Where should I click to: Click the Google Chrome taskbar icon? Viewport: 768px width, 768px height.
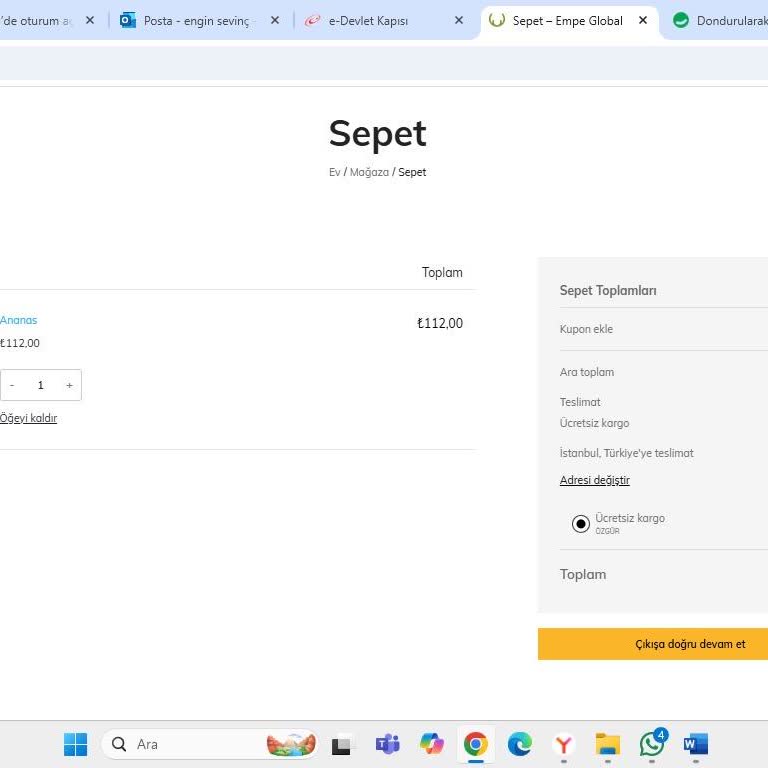476,744
